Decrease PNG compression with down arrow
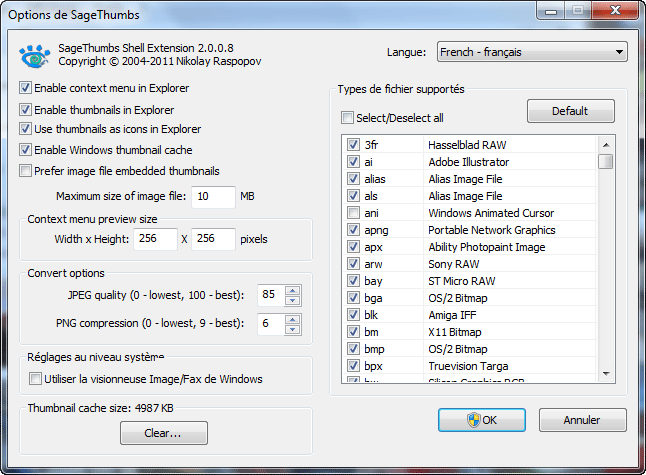646x475 pixels. pyautogui.click(x=293, y=330)
